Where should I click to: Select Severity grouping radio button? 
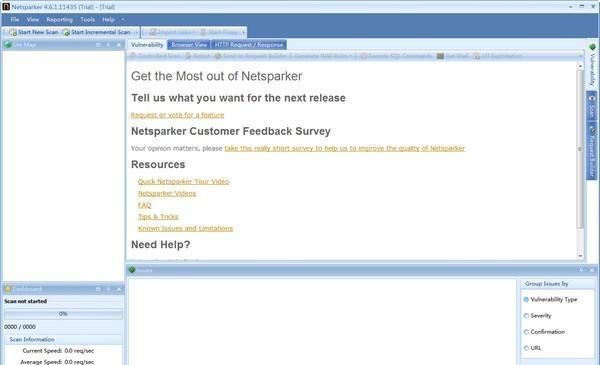pyautogui.click(x=526, y=316)
